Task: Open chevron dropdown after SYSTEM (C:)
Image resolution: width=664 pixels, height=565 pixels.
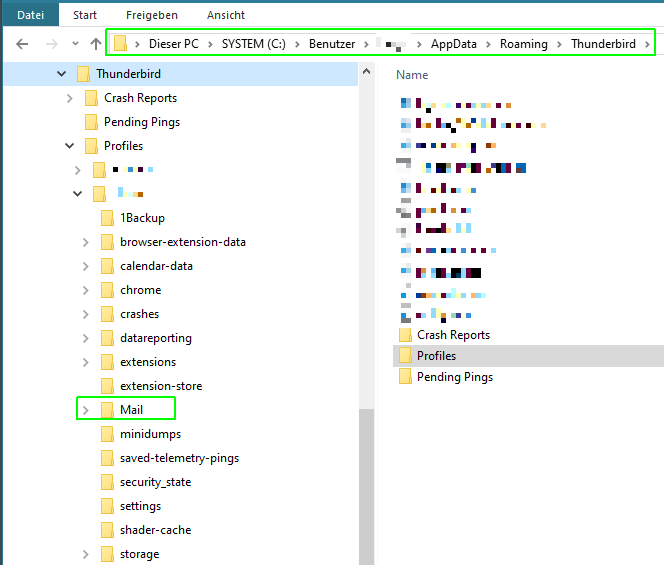Action: (x=297, y=44)
